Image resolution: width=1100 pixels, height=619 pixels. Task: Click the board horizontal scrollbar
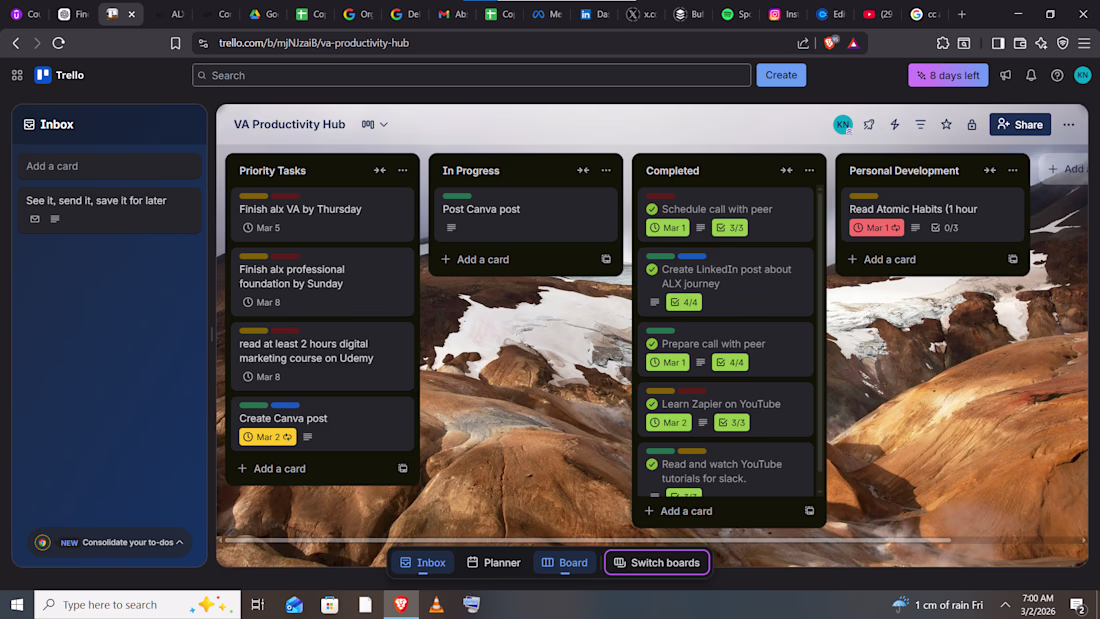(588, 540)
